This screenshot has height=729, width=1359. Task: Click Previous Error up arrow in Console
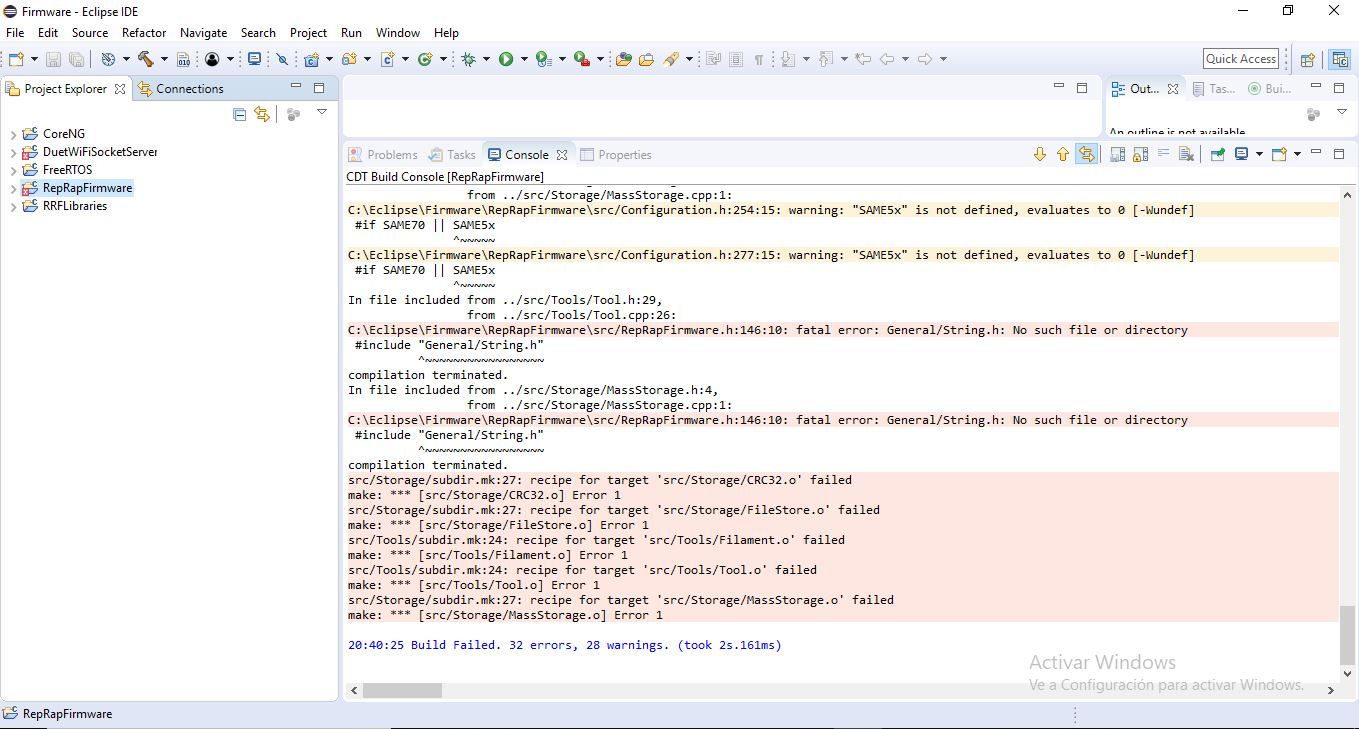[1062, 154]
